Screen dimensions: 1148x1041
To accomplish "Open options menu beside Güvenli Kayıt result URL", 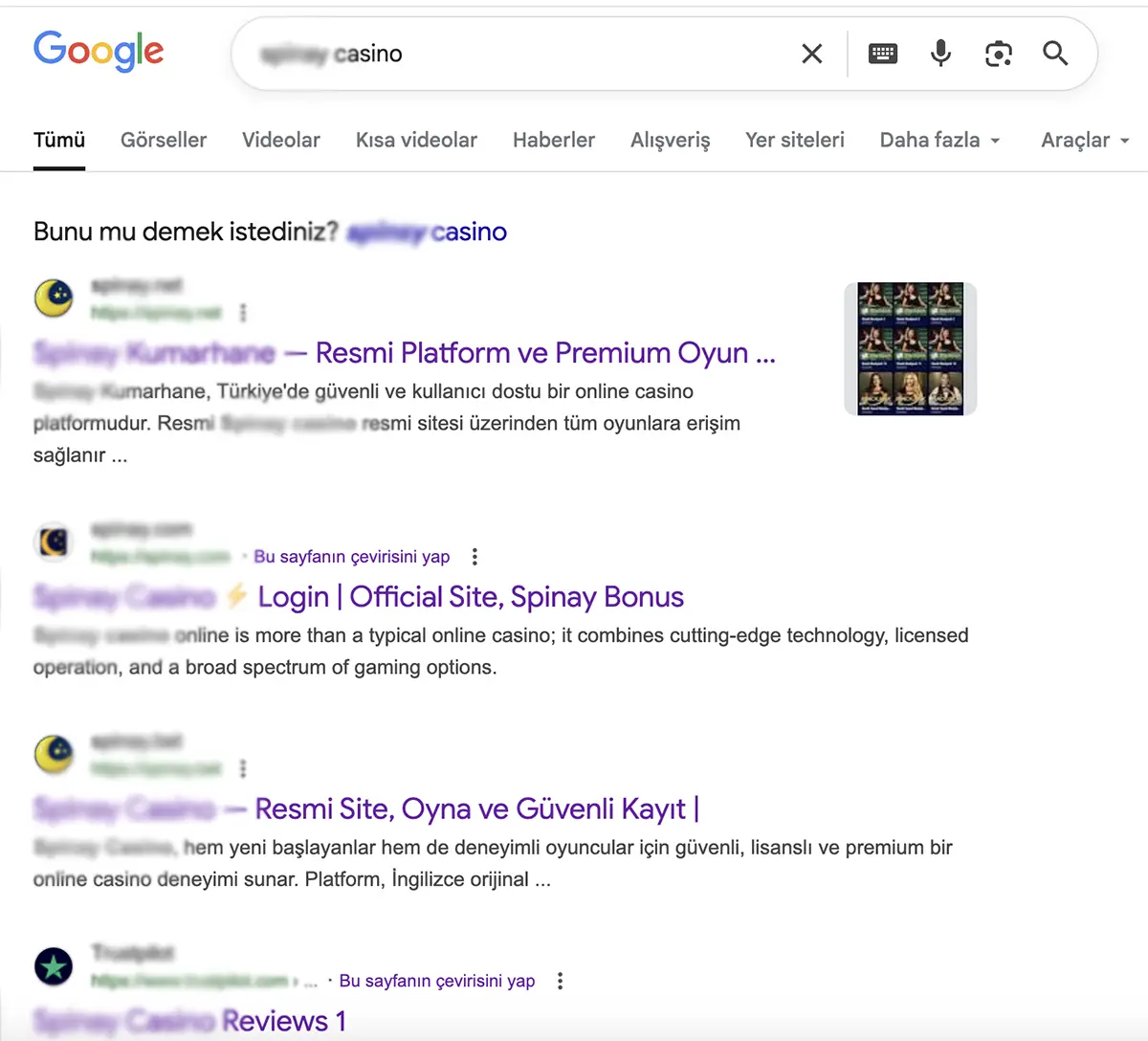I will 243,768.
